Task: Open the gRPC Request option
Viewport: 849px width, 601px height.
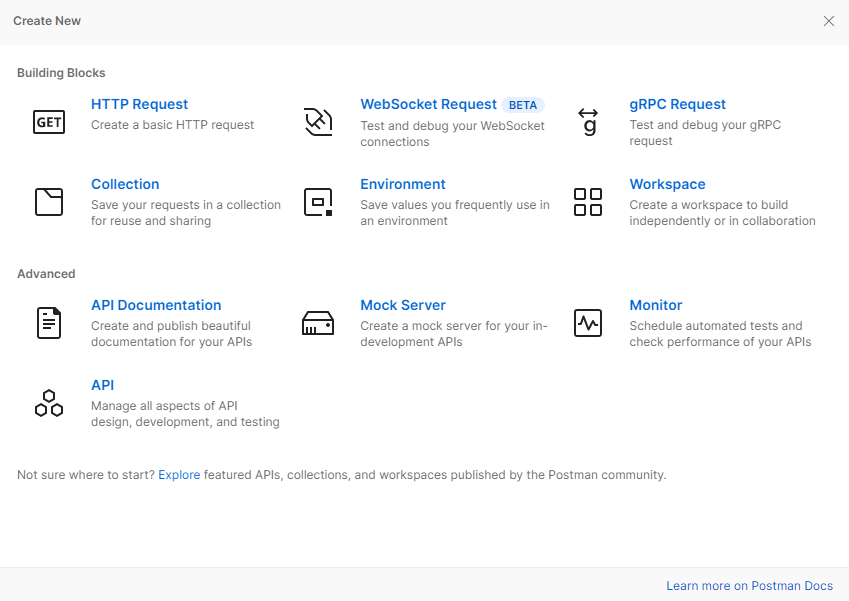Action: pyautogui.click(x=677, y=104)
